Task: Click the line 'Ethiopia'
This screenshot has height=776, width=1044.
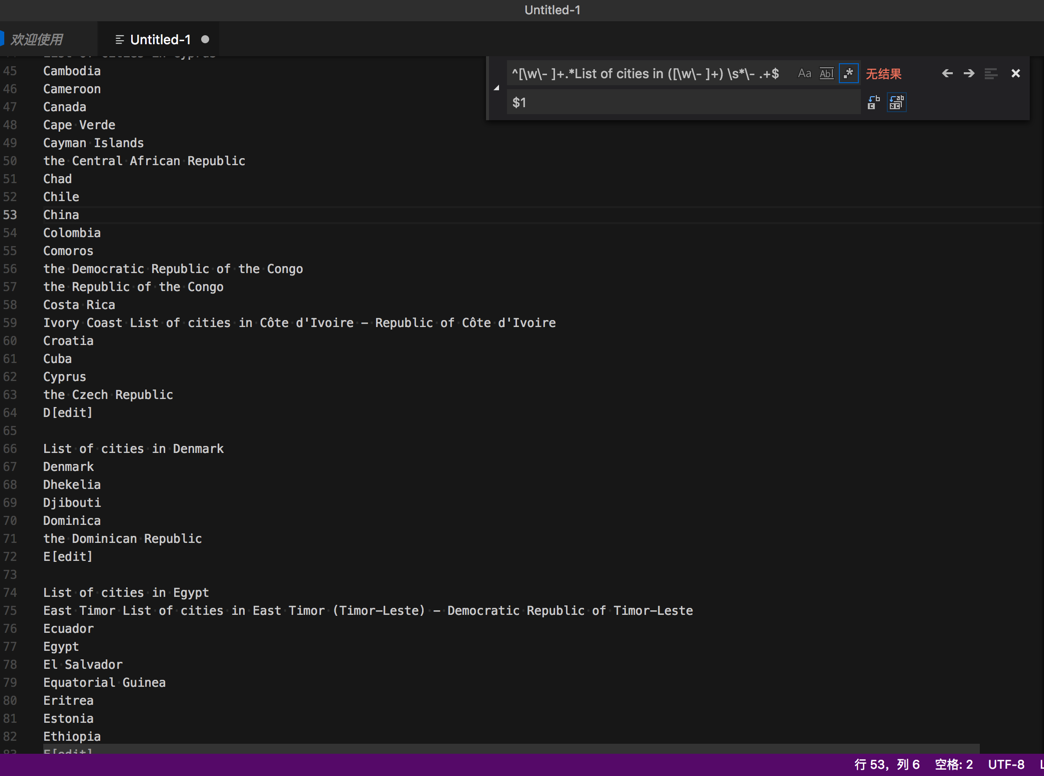Action: [x=72, y=736]
